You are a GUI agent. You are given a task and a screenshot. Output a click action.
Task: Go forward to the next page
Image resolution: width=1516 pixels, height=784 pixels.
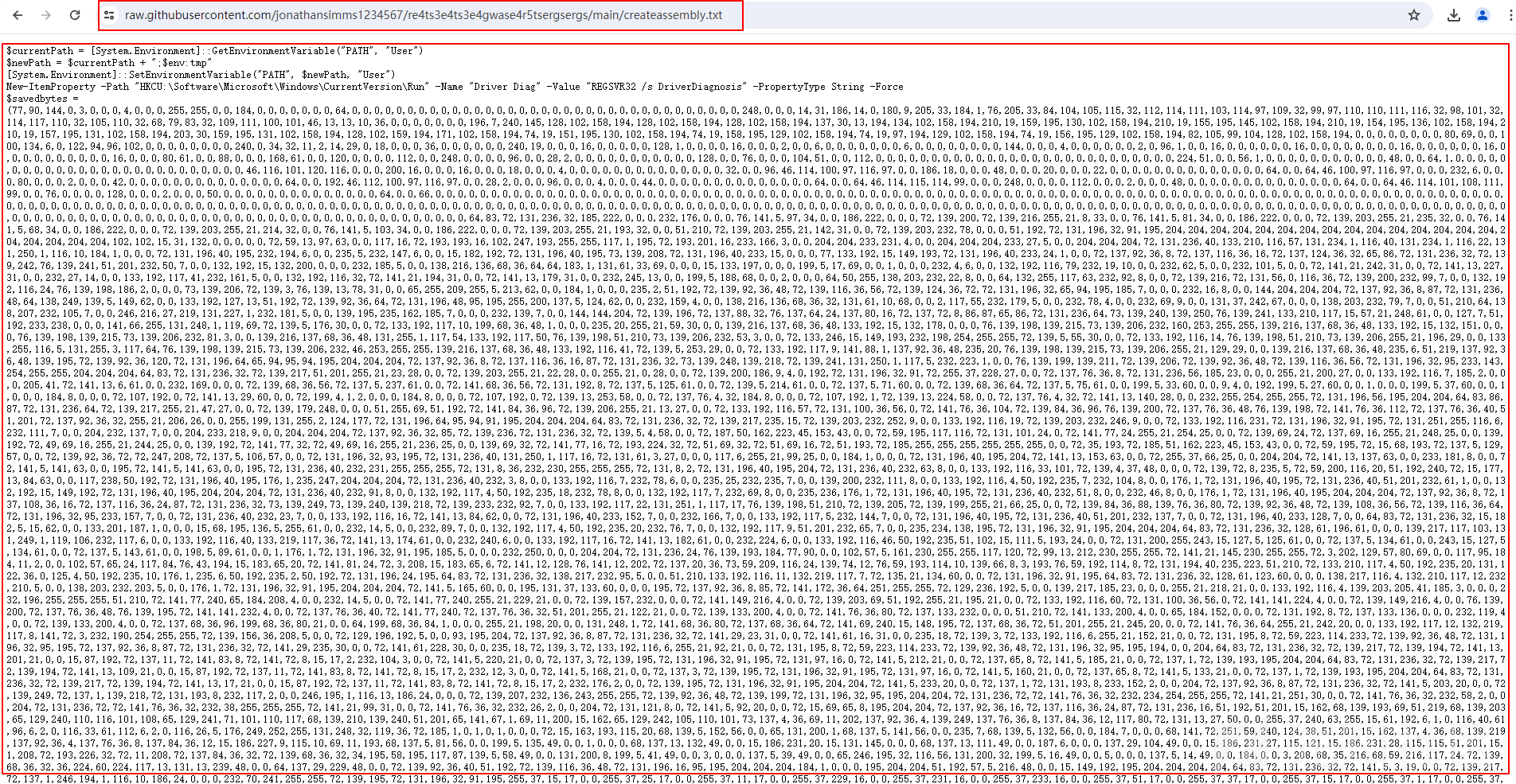(x=46, y=15)
